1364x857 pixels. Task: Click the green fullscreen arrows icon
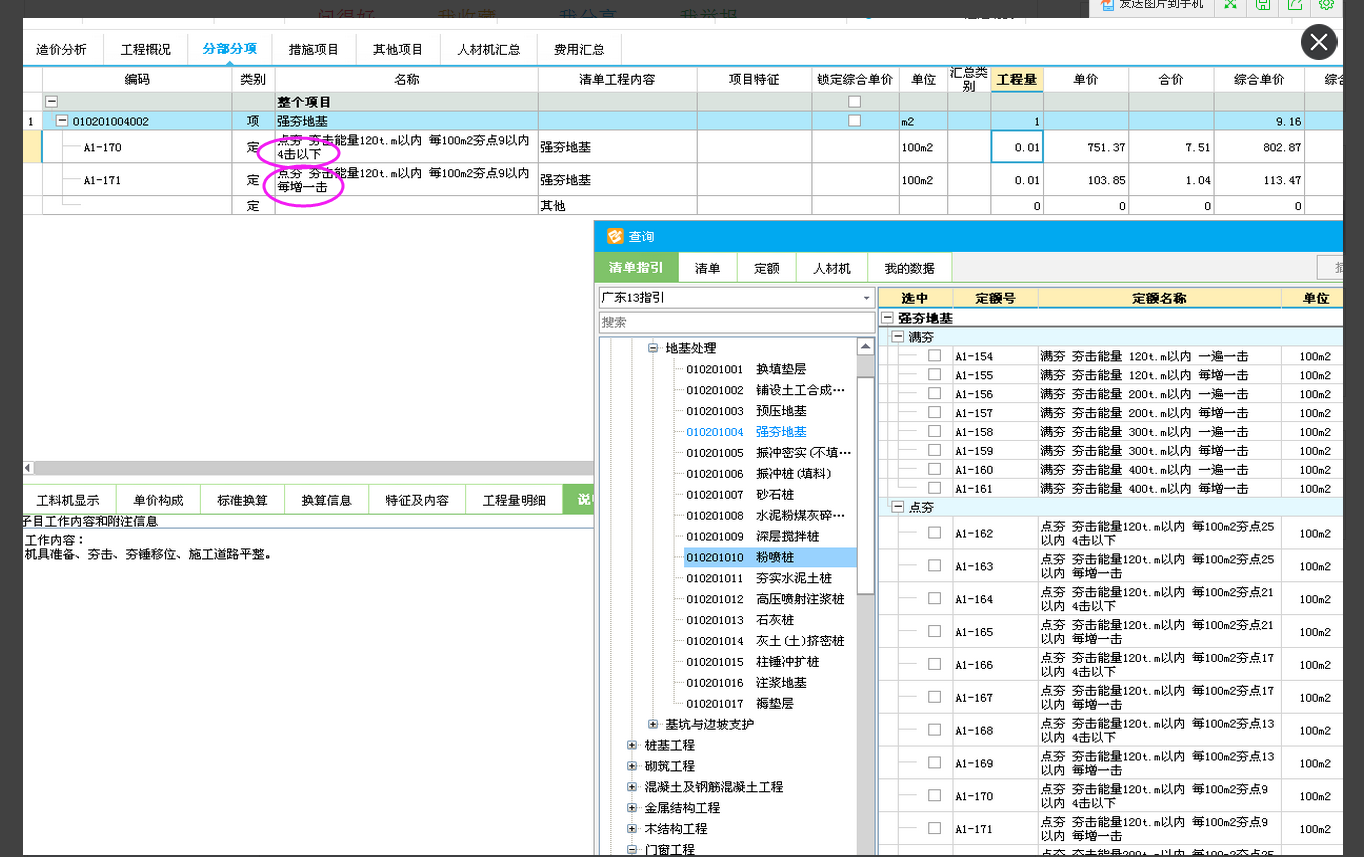[x=1231, y=4]
